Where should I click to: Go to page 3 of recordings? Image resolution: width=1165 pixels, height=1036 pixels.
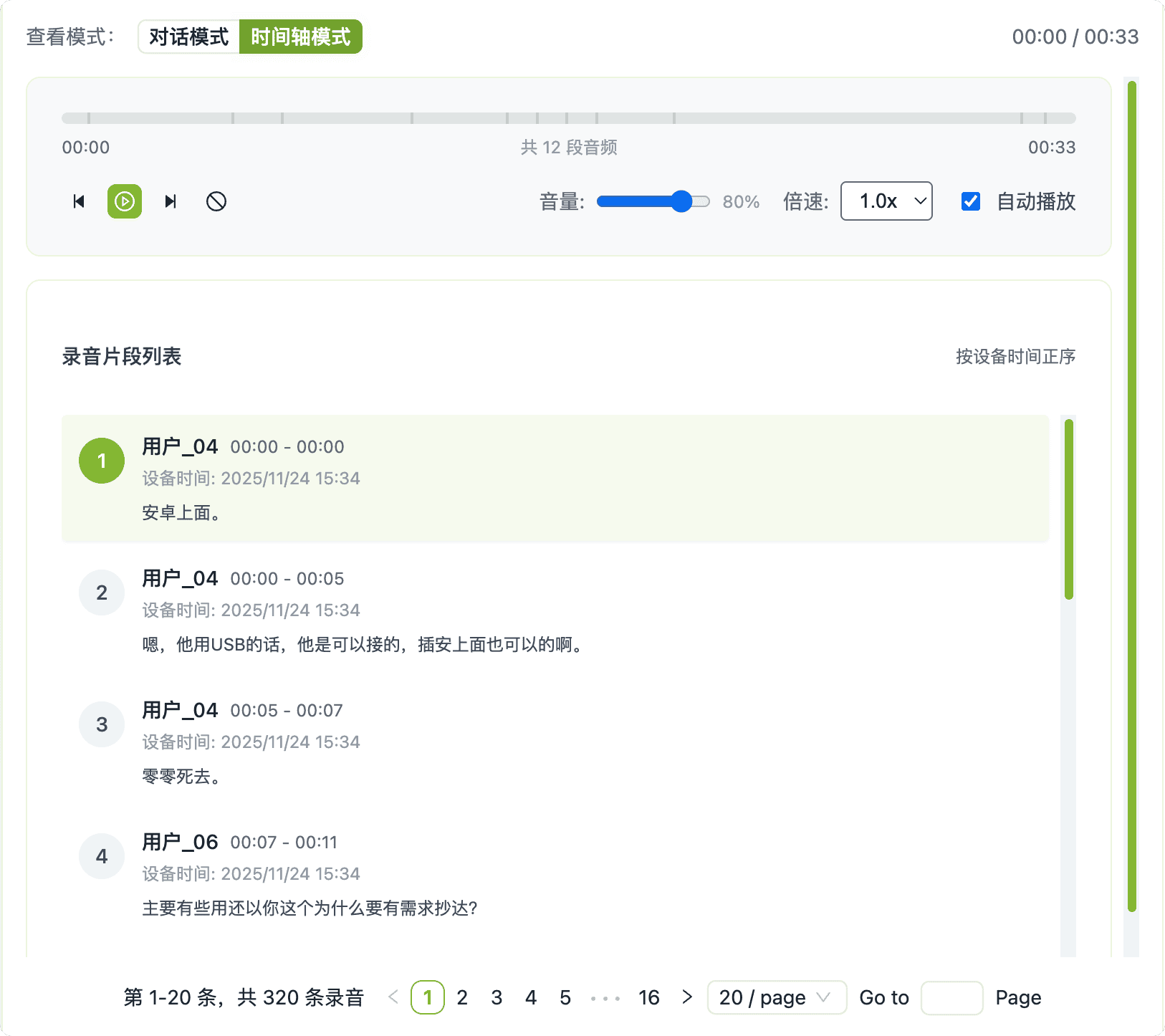click(497, 997)
